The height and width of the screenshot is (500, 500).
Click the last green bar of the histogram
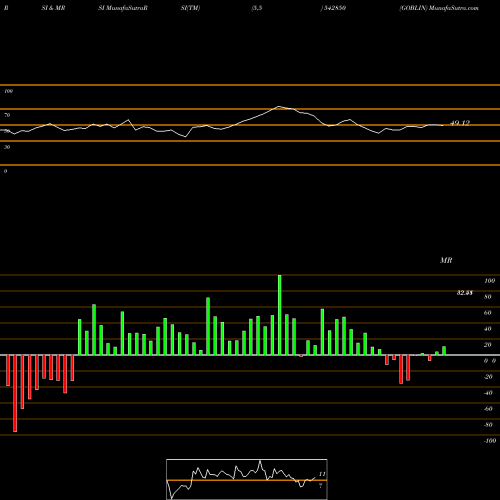tap(444, 351)
